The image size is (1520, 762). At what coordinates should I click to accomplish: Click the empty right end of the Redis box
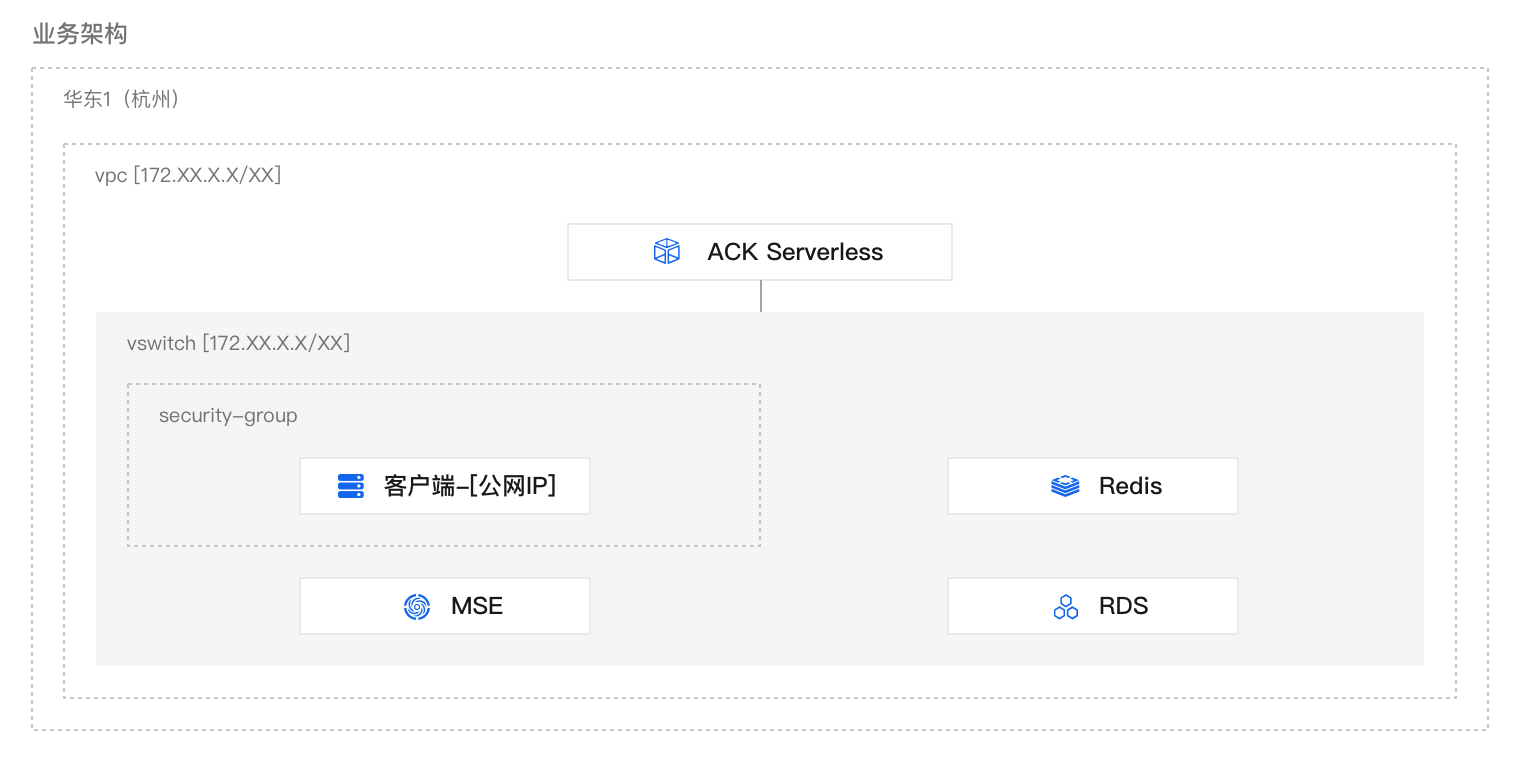[x=1205, y=486]
